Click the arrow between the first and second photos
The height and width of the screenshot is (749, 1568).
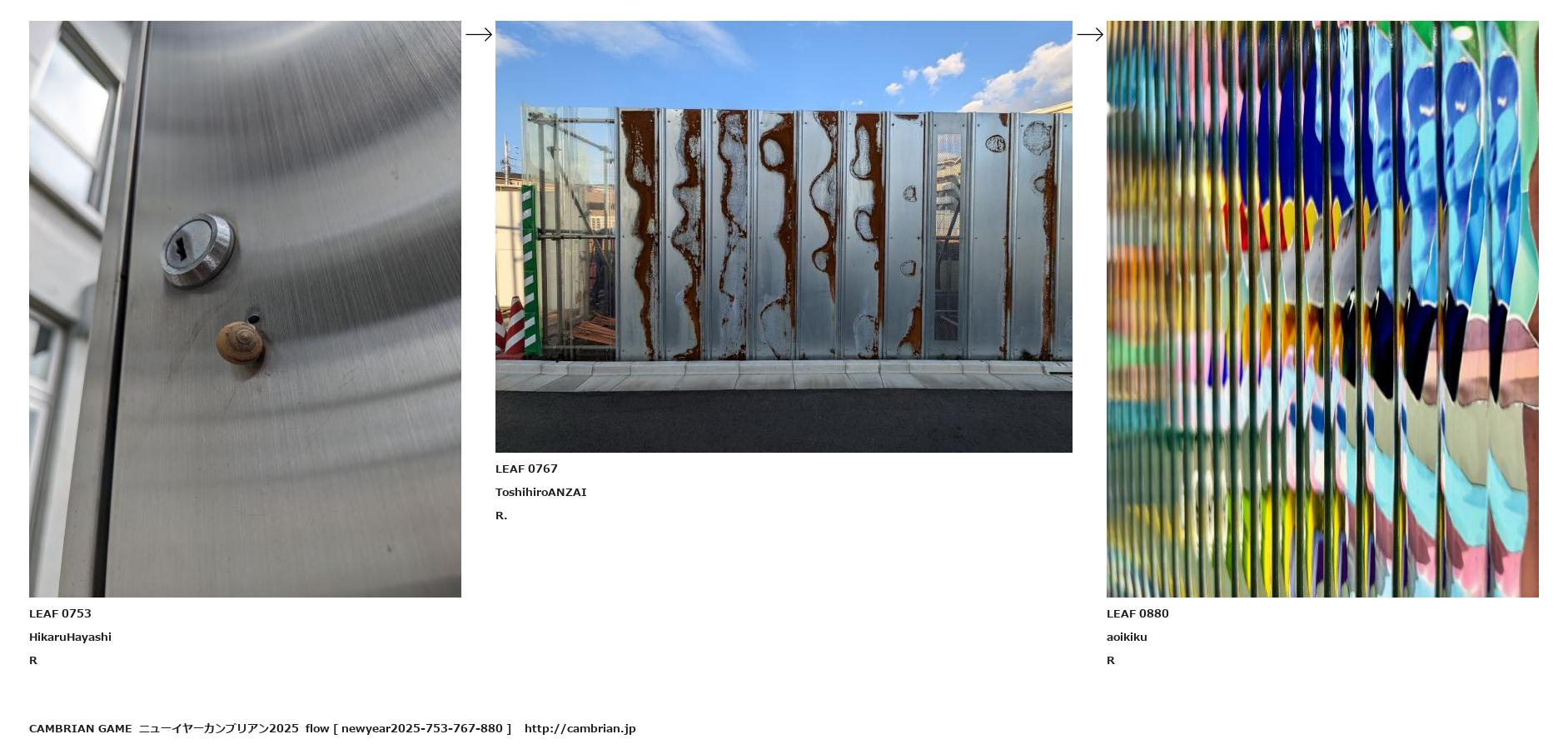[x=478, y=34]
